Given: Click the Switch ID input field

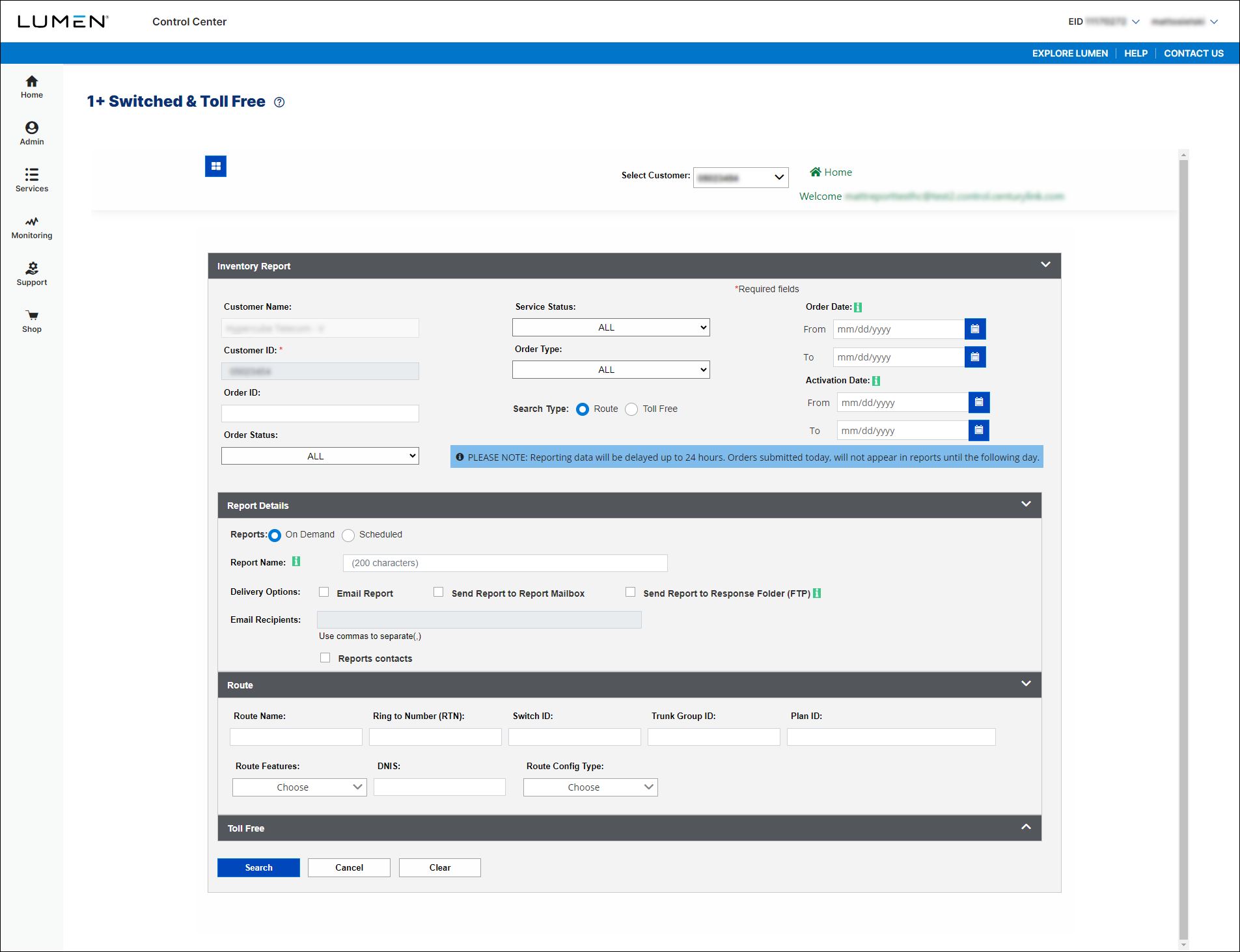Looking at the screenshot, I should coord(575,737).
